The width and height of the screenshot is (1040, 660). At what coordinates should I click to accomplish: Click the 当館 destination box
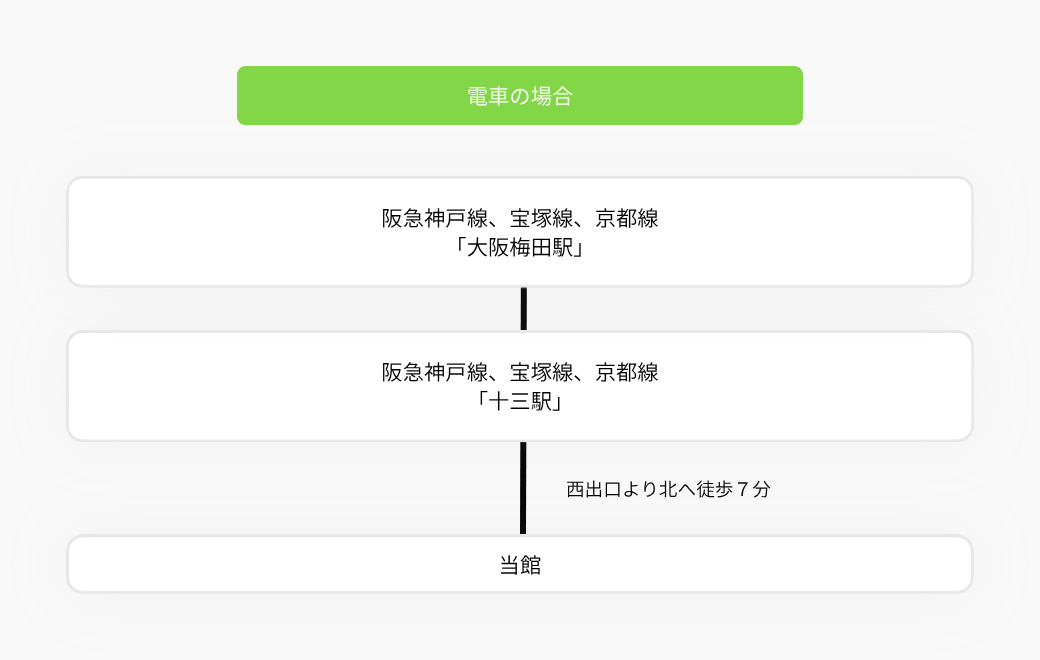[x=520, y=564]
